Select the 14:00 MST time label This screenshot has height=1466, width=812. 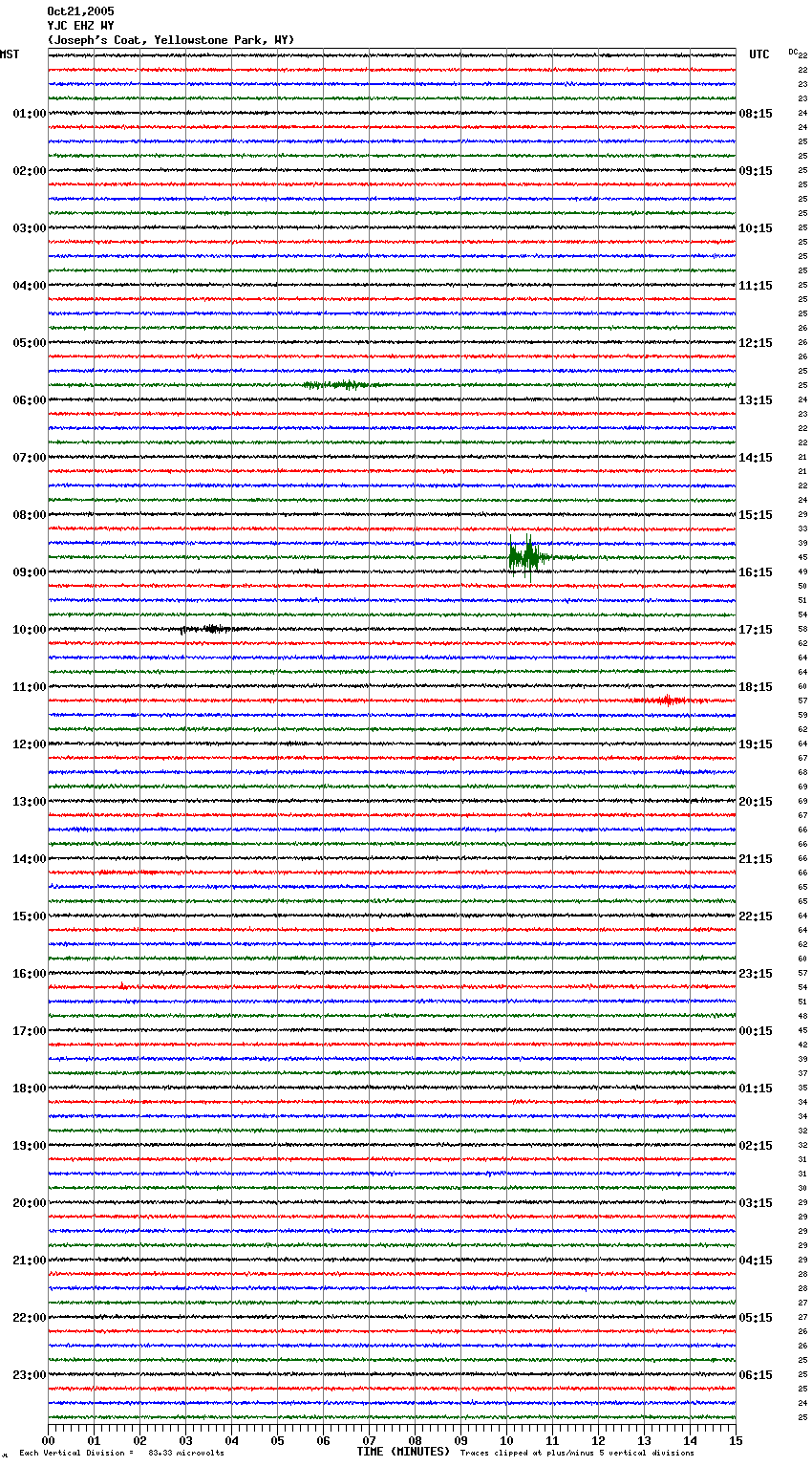29,859
